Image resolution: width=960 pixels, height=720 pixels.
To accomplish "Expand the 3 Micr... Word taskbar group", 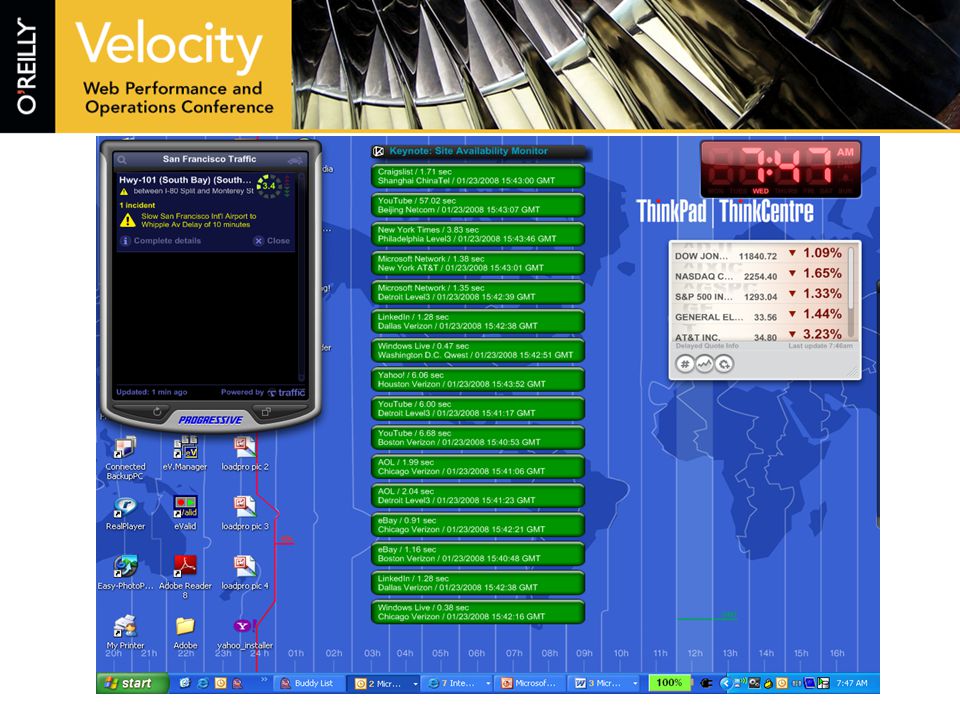I will (x=635, y=684).
